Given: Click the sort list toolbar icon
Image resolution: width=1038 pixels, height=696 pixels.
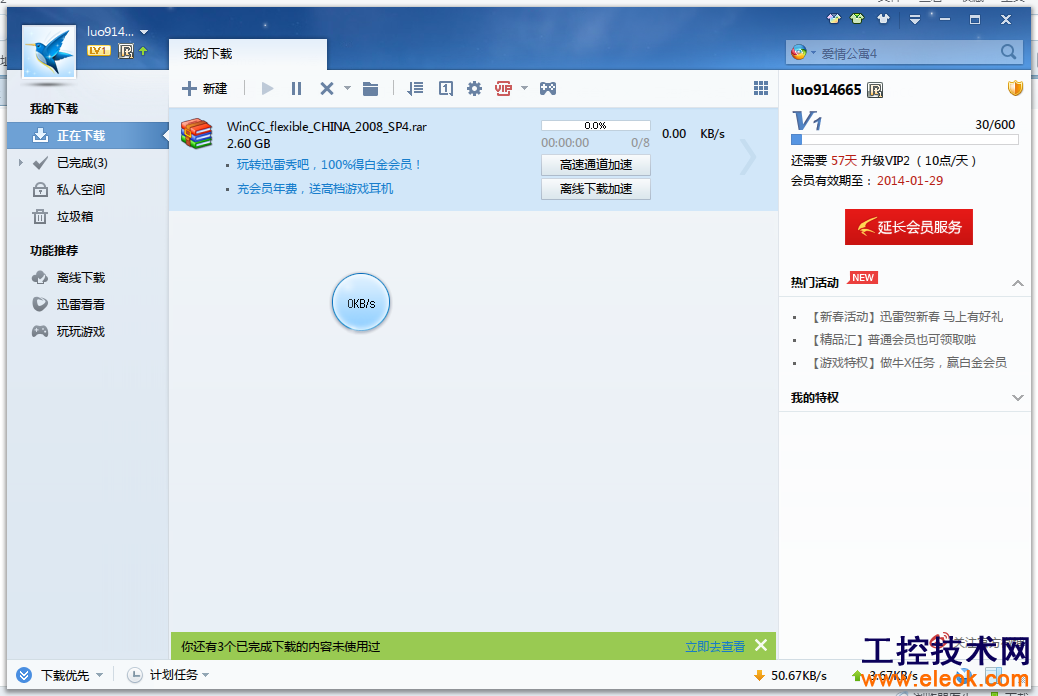Looking at the screenshot, I should click(415, 89).
